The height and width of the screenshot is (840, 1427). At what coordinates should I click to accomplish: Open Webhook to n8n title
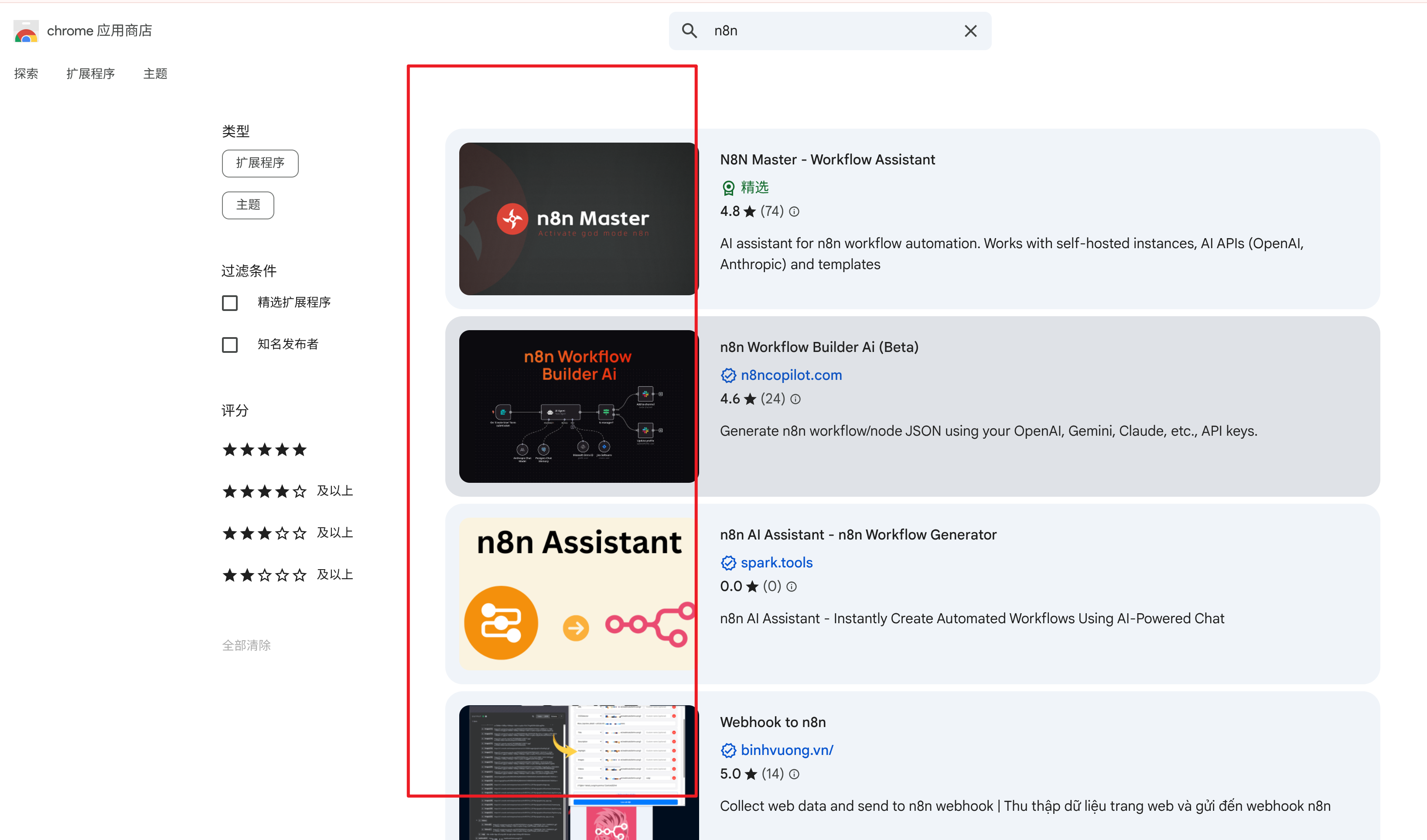pyautogui.click(x=772, y=722)
